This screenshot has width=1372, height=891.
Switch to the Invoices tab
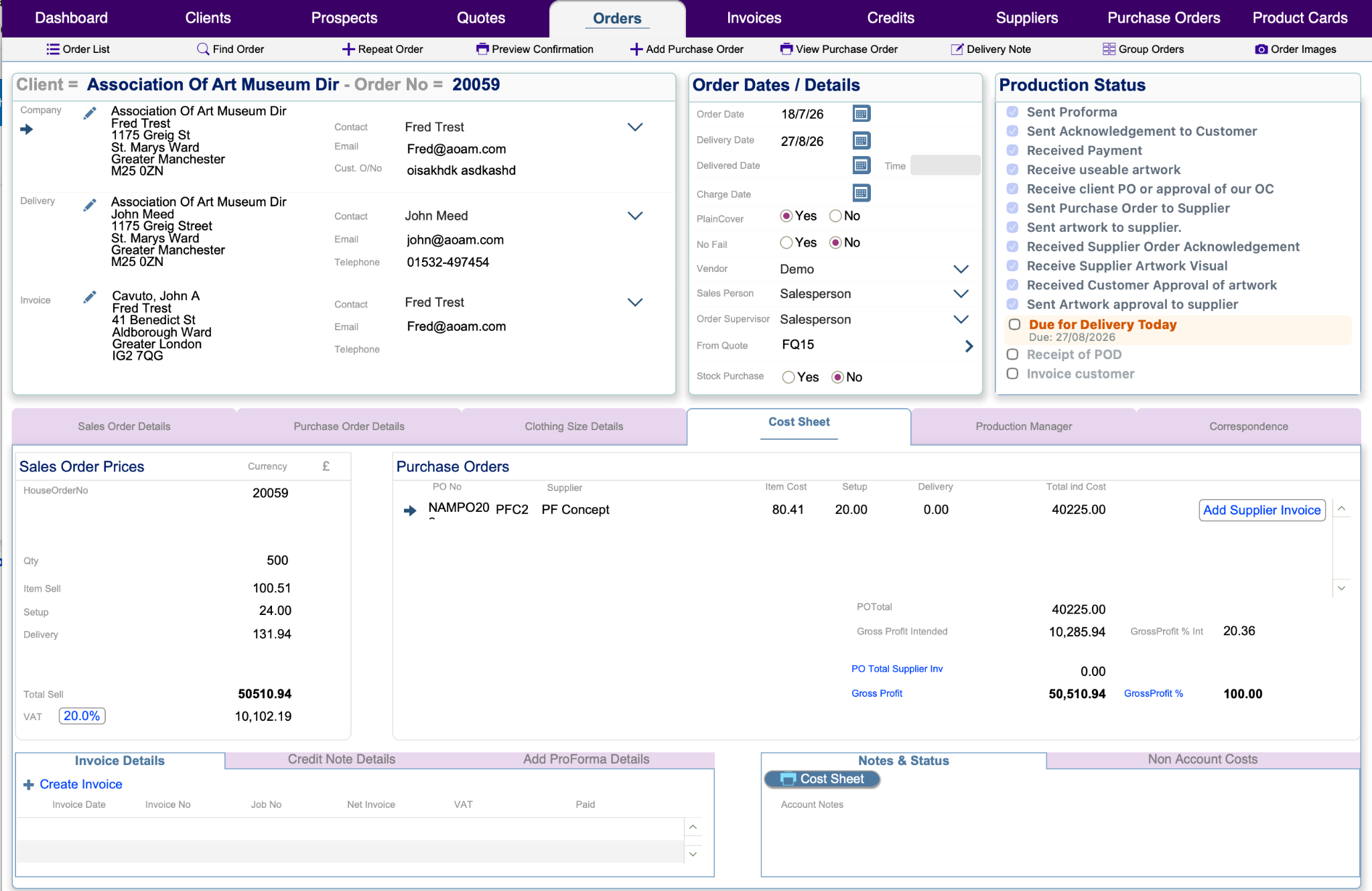click(754, 18)
